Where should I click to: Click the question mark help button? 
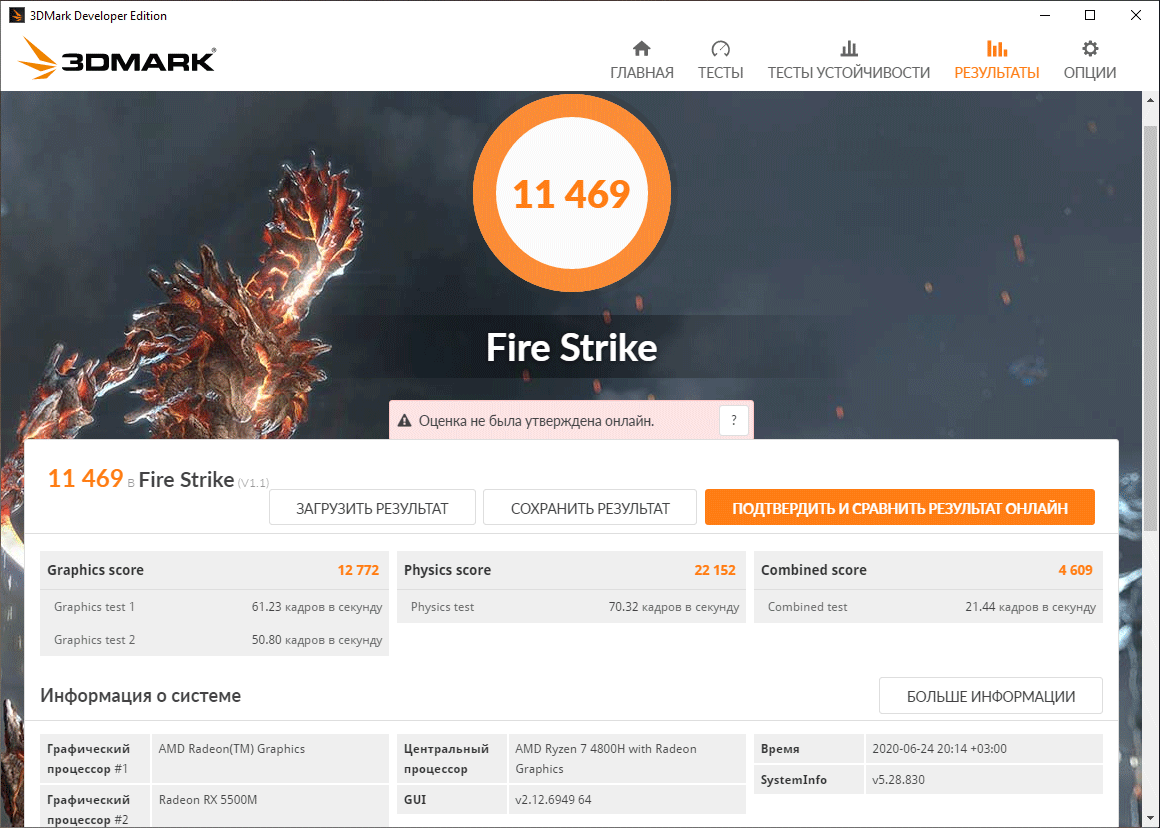click(x=734, y=420)
